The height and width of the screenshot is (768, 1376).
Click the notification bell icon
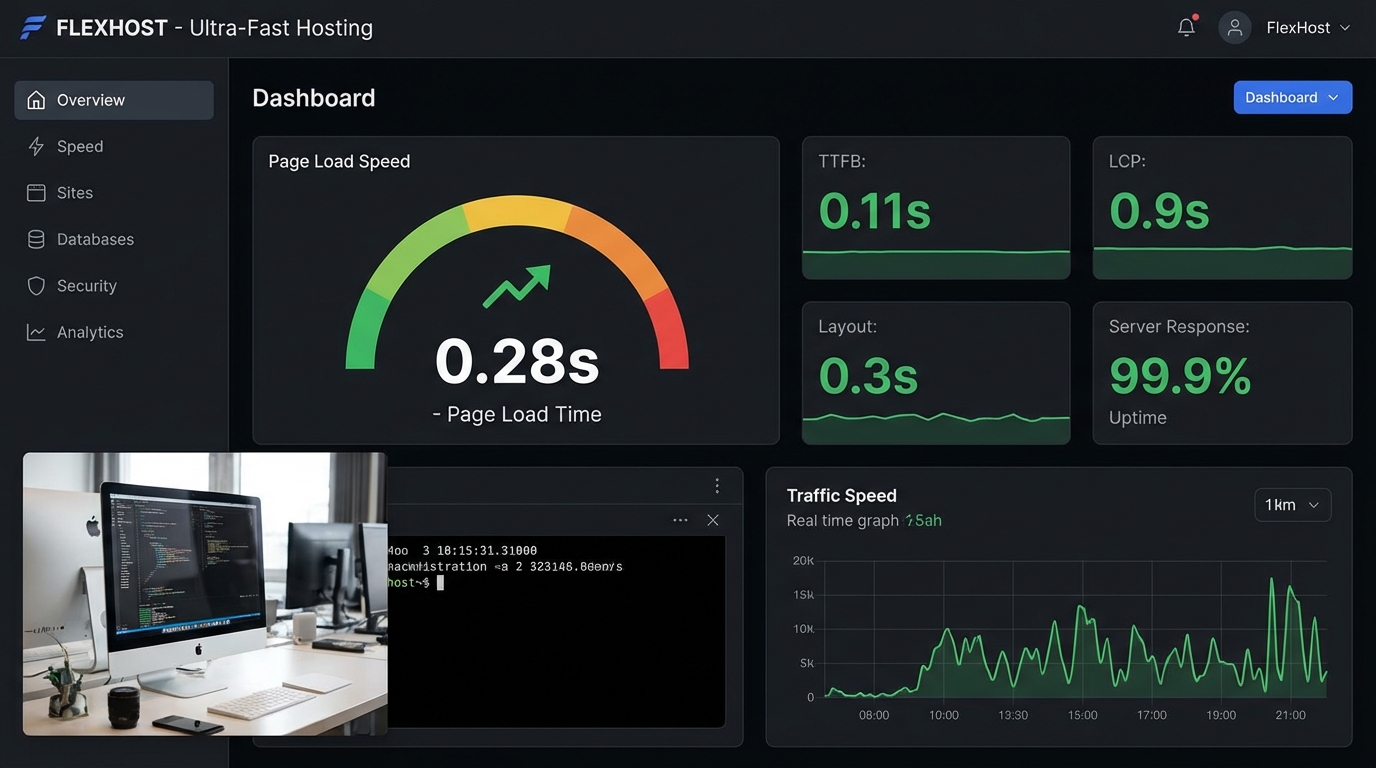point(1186,27)
